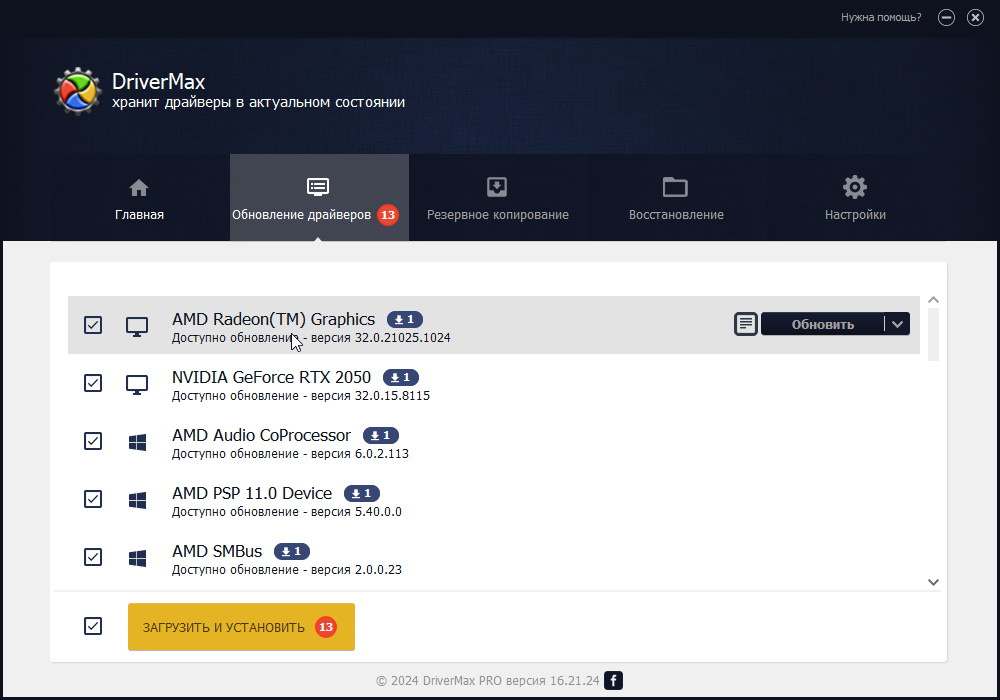Screen dimensions: 1000x700
Task: Uncheck the AMD Radeon(TM) Graphics checkbox
Action: tap(93, 325)
